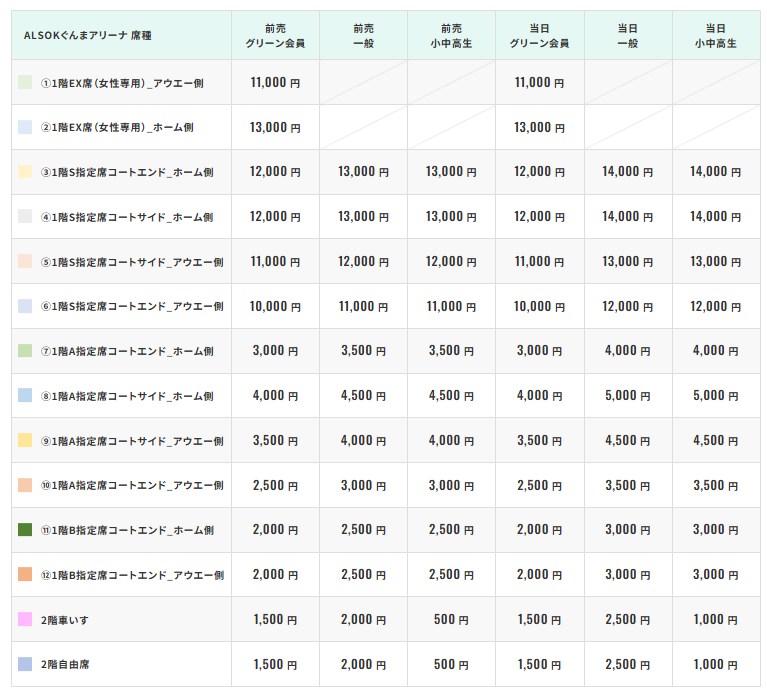Click the pink swatch beside 2階車いす

click(x=25, y=619)
